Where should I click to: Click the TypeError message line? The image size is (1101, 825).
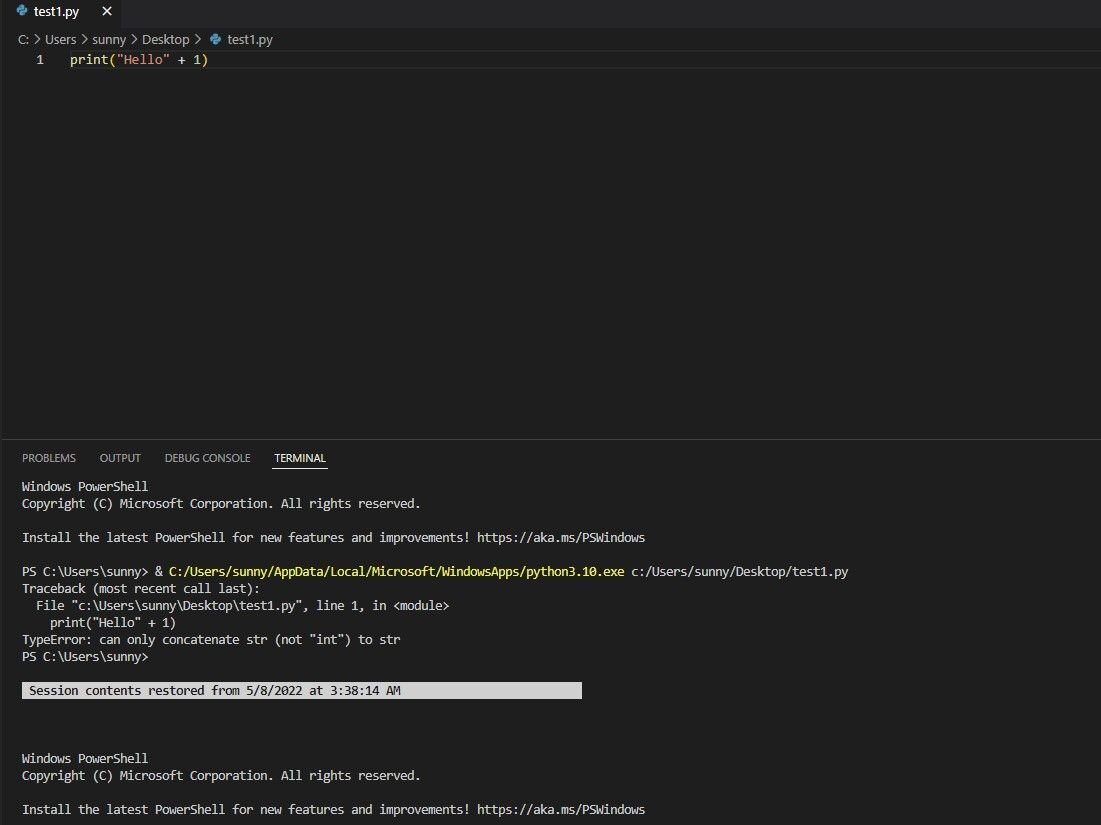pyautogui.click(x=211, y=640)
